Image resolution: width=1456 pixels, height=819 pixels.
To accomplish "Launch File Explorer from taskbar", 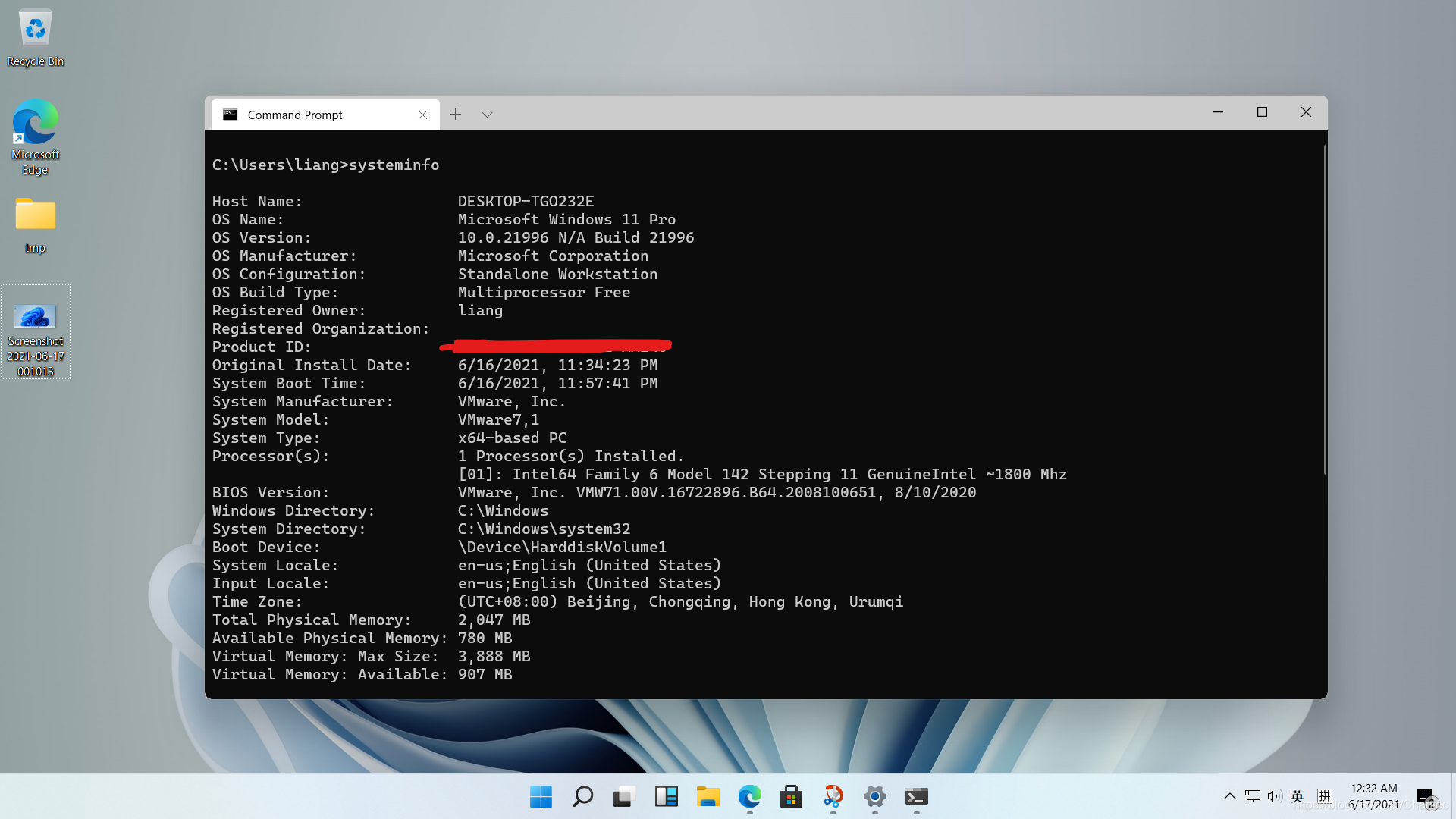I will pos(708,797).
